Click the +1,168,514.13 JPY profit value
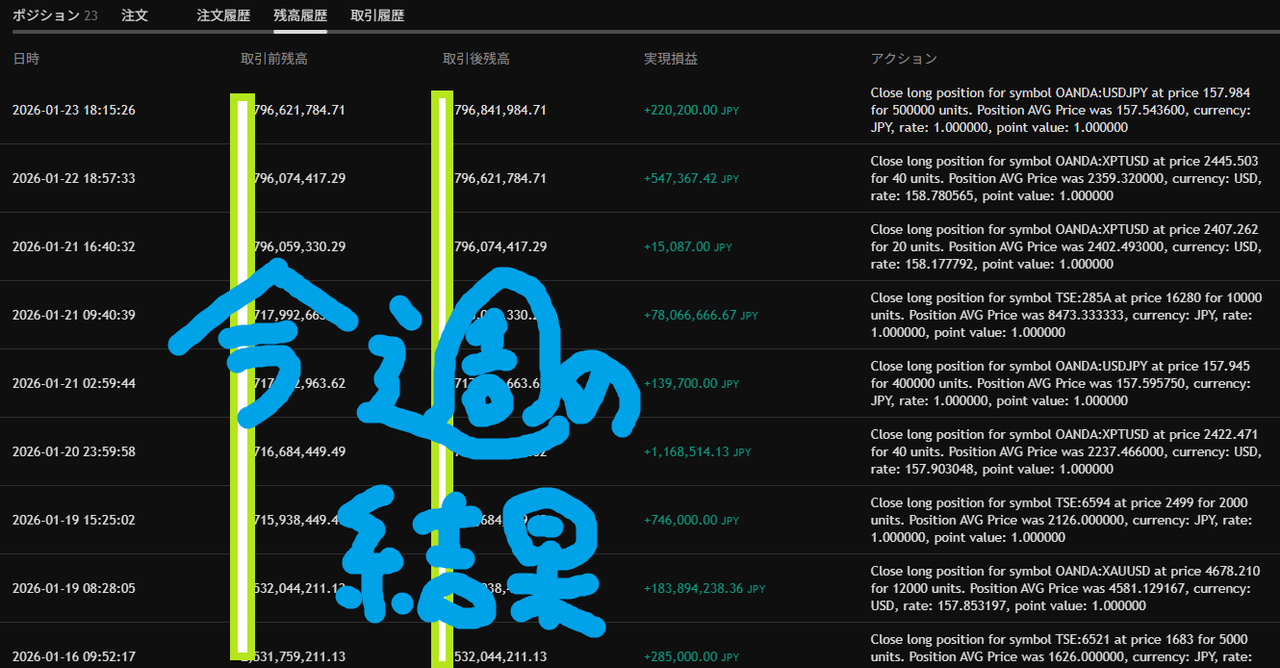 click(x=697, y=452)
